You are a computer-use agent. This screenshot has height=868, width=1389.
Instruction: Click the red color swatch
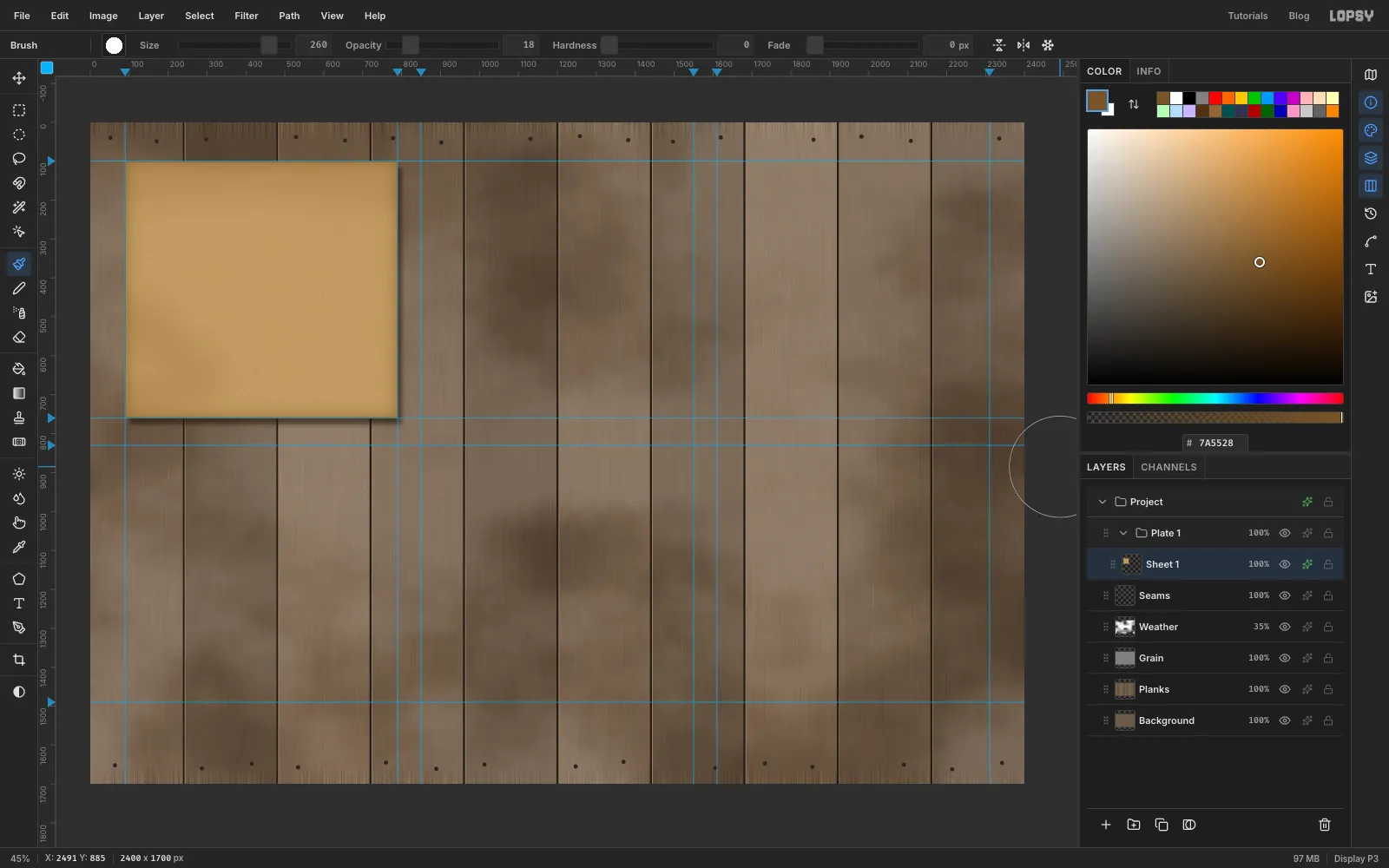click(1215, 98)
